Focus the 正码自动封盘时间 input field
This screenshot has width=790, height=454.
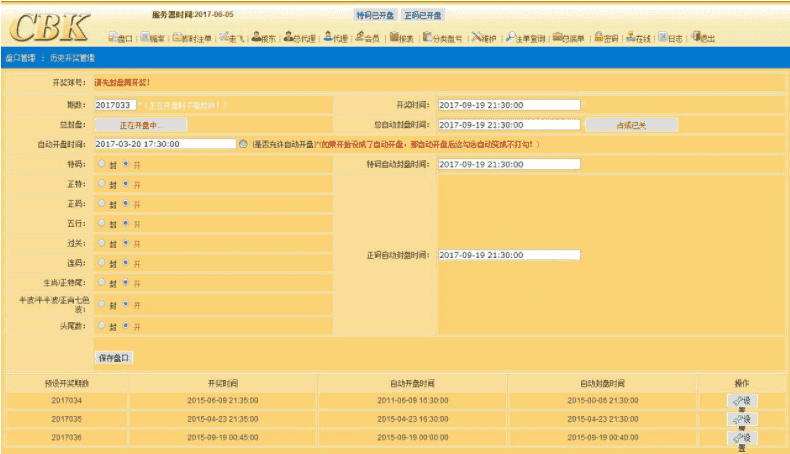tap(509, 255)
